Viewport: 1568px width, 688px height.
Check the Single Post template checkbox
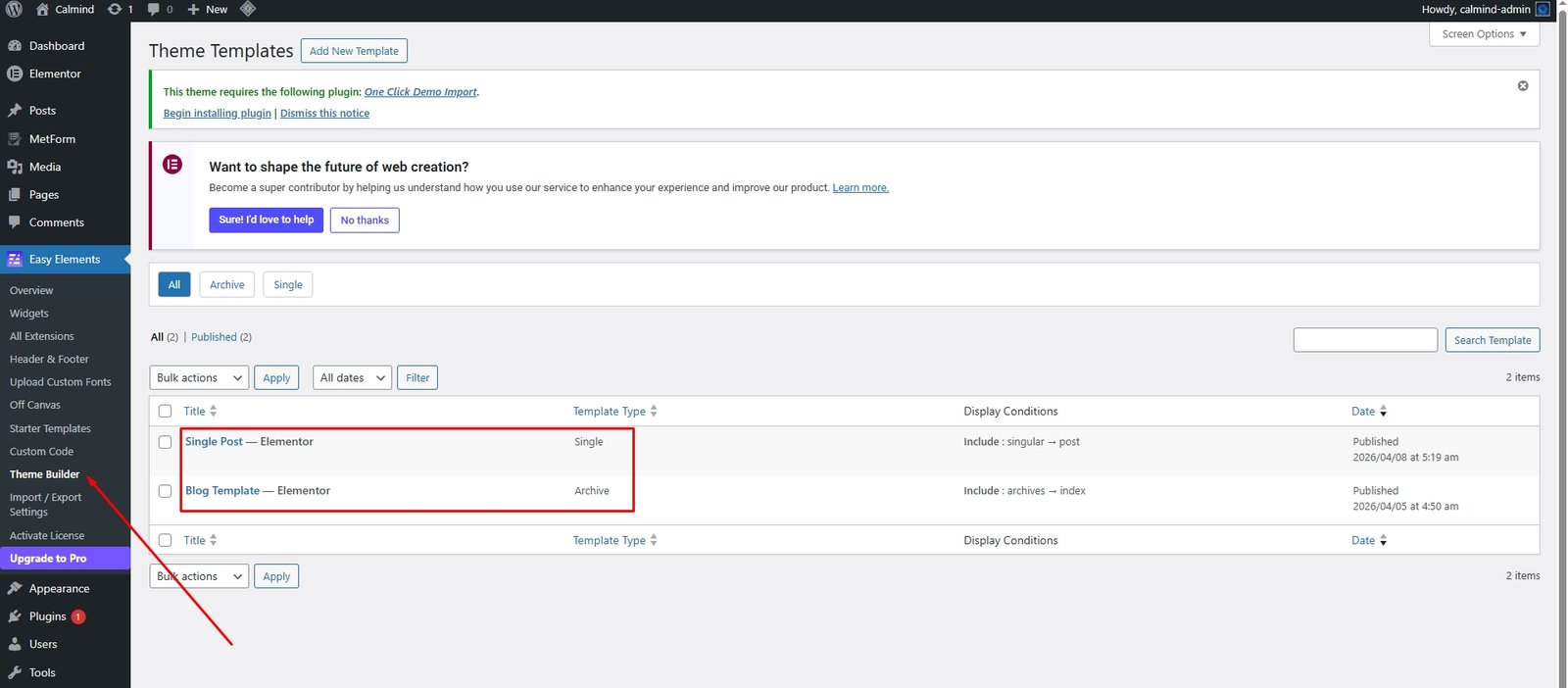coord(165,442)
